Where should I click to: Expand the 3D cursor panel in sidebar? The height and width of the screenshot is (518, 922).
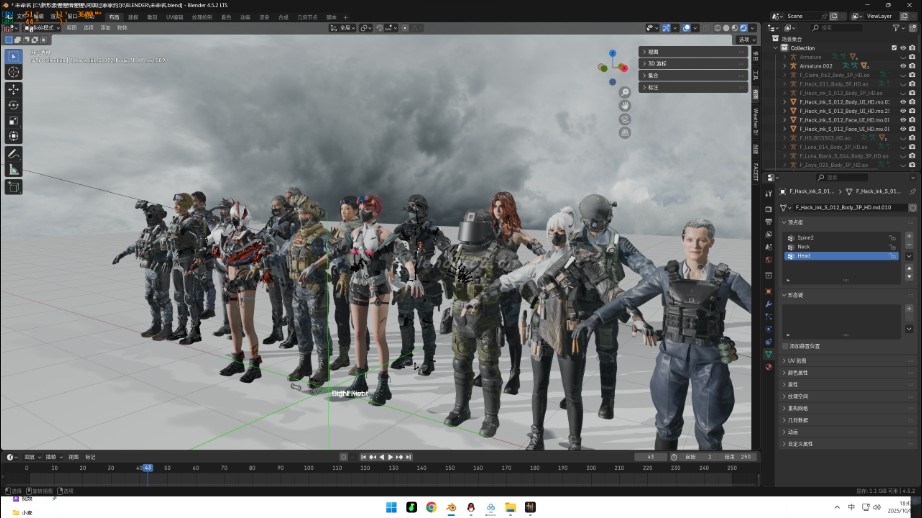pyautogui.click(x=693, y=64)
